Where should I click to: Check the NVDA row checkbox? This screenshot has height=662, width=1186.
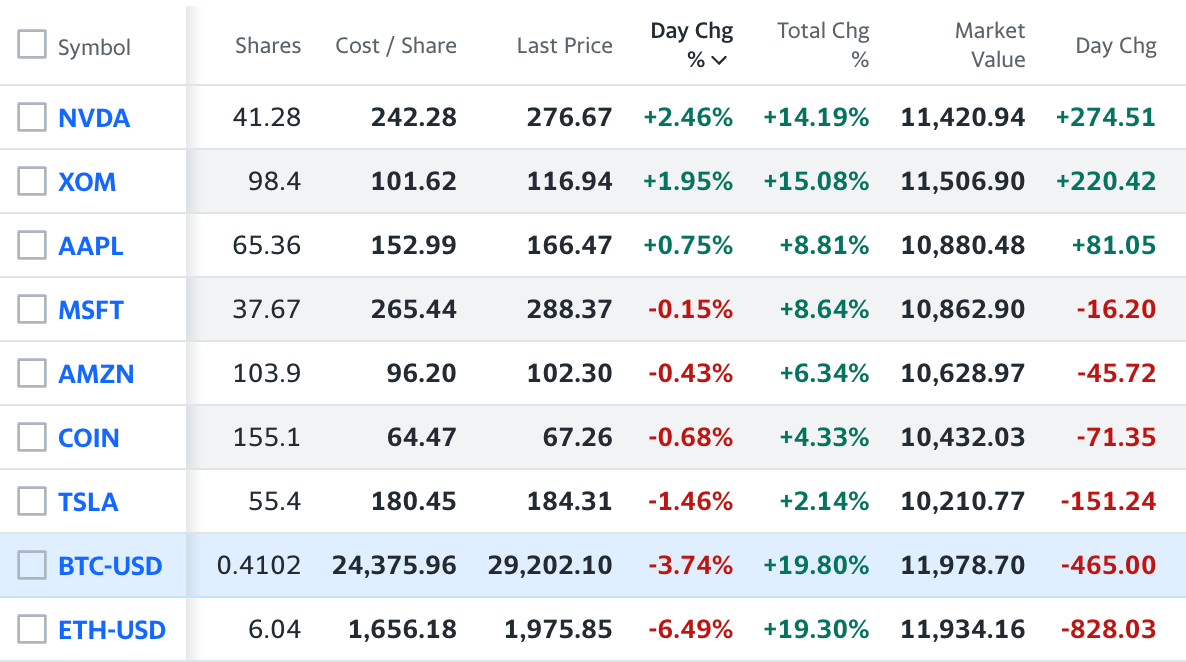click(x=32, y=118)
